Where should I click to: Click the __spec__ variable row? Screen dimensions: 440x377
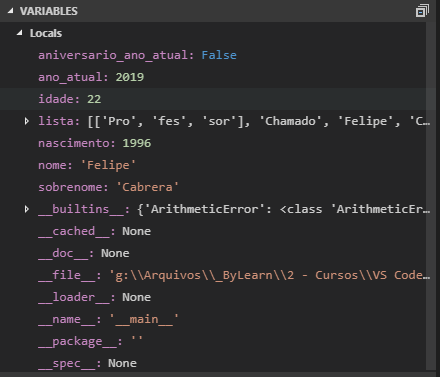(x=213, y=362)
